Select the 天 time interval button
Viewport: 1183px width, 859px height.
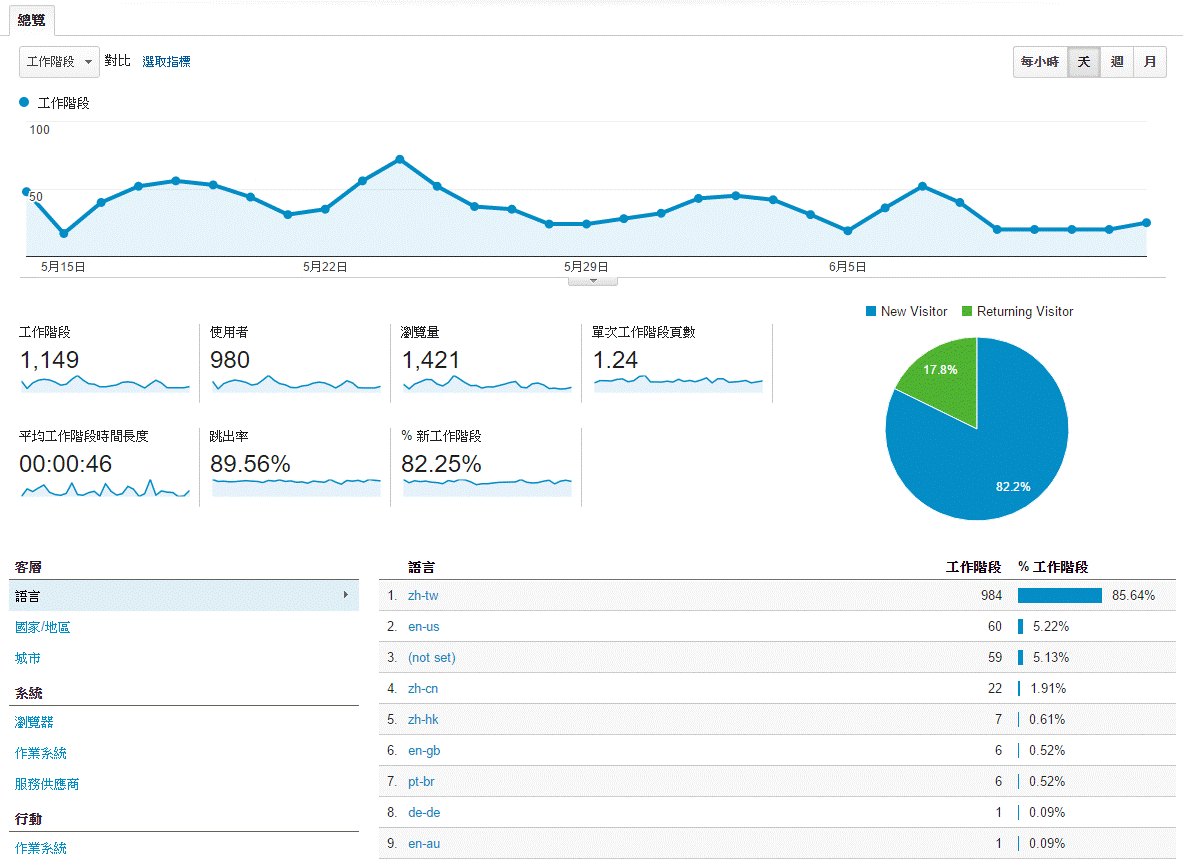pyautogui.click(x=1083, y=62)
